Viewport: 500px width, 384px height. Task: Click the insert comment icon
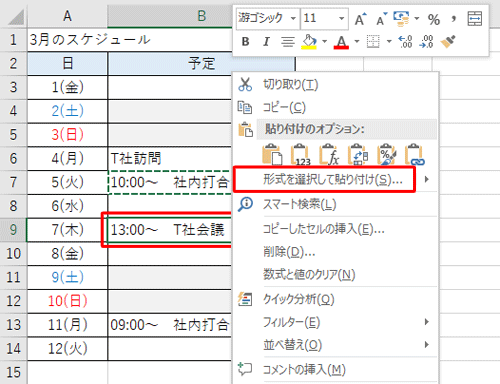245,369
